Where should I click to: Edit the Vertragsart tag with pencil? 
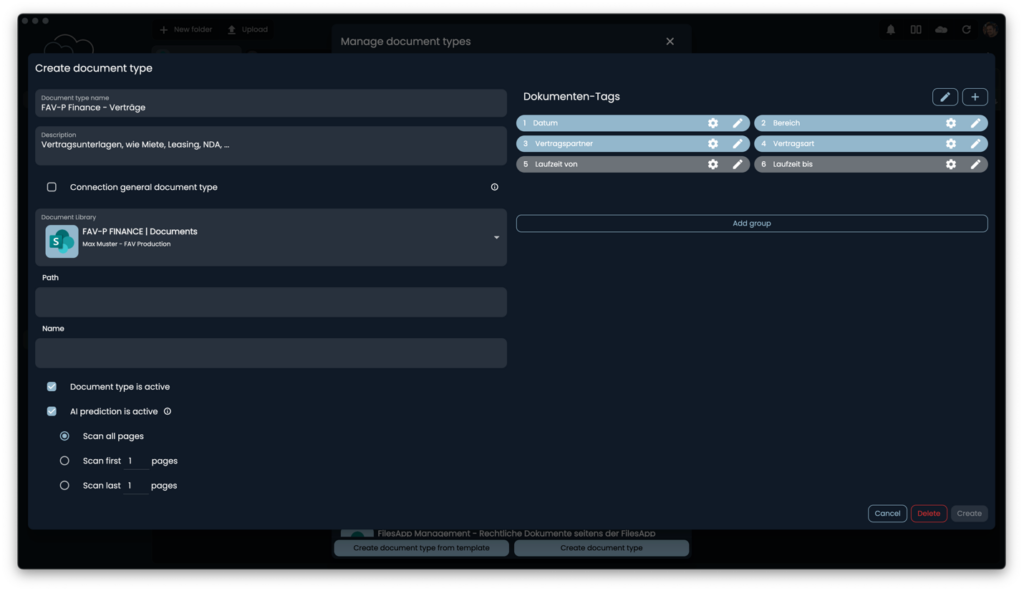point(975,144)
